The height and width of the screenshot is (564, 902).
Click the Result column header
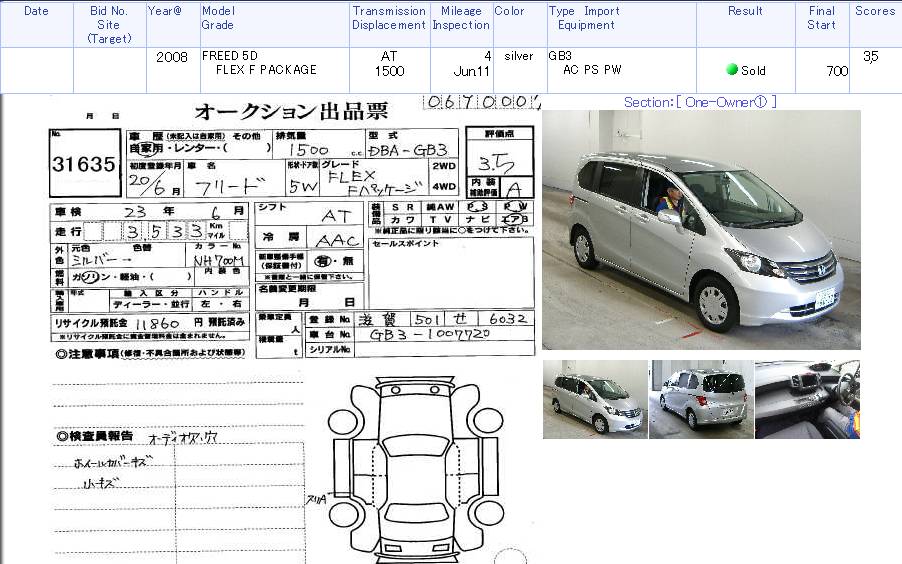tap(745, 11)
